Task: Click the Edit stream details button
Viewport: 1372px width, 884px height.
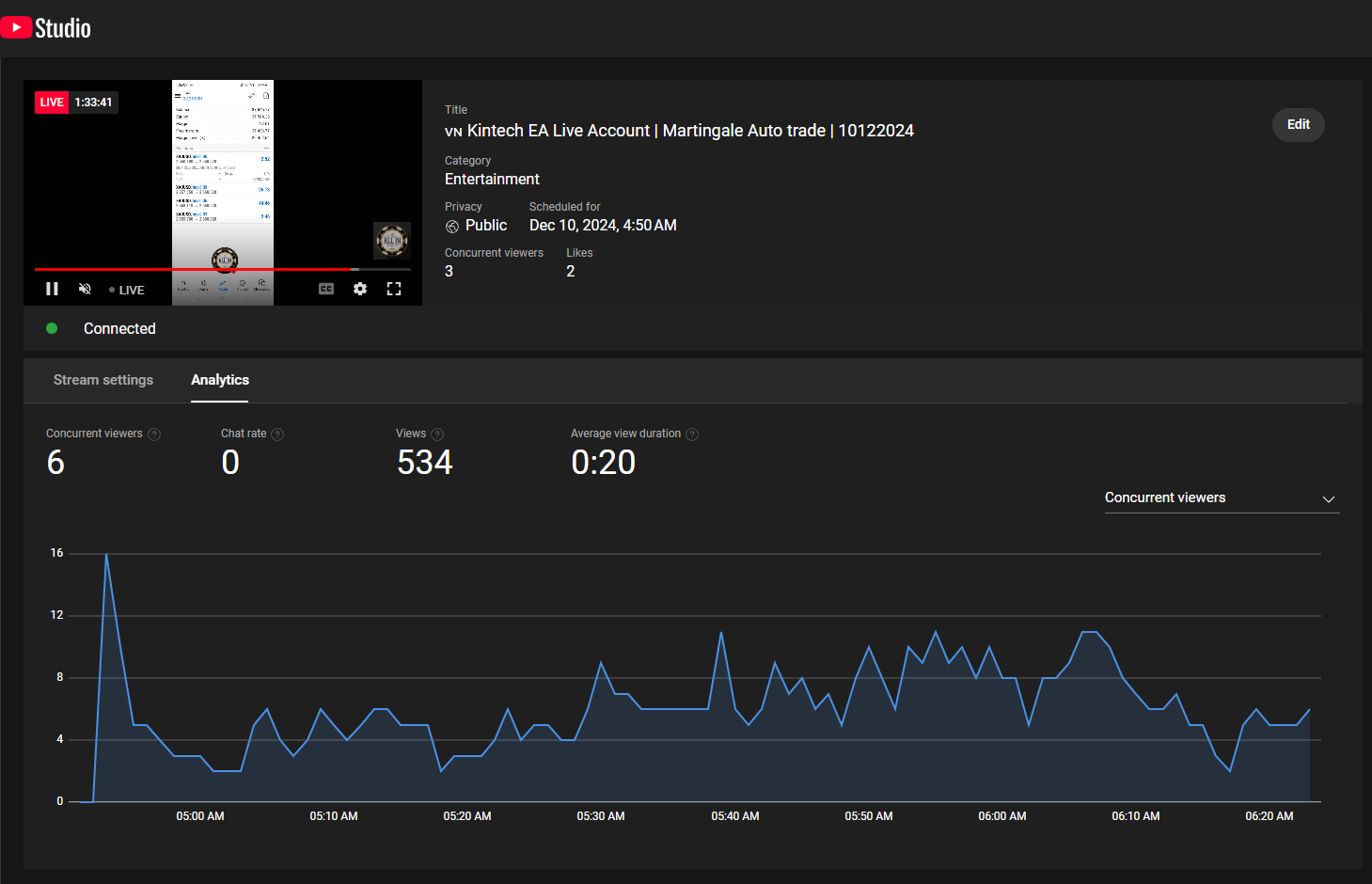Action: pos(1299,124)
